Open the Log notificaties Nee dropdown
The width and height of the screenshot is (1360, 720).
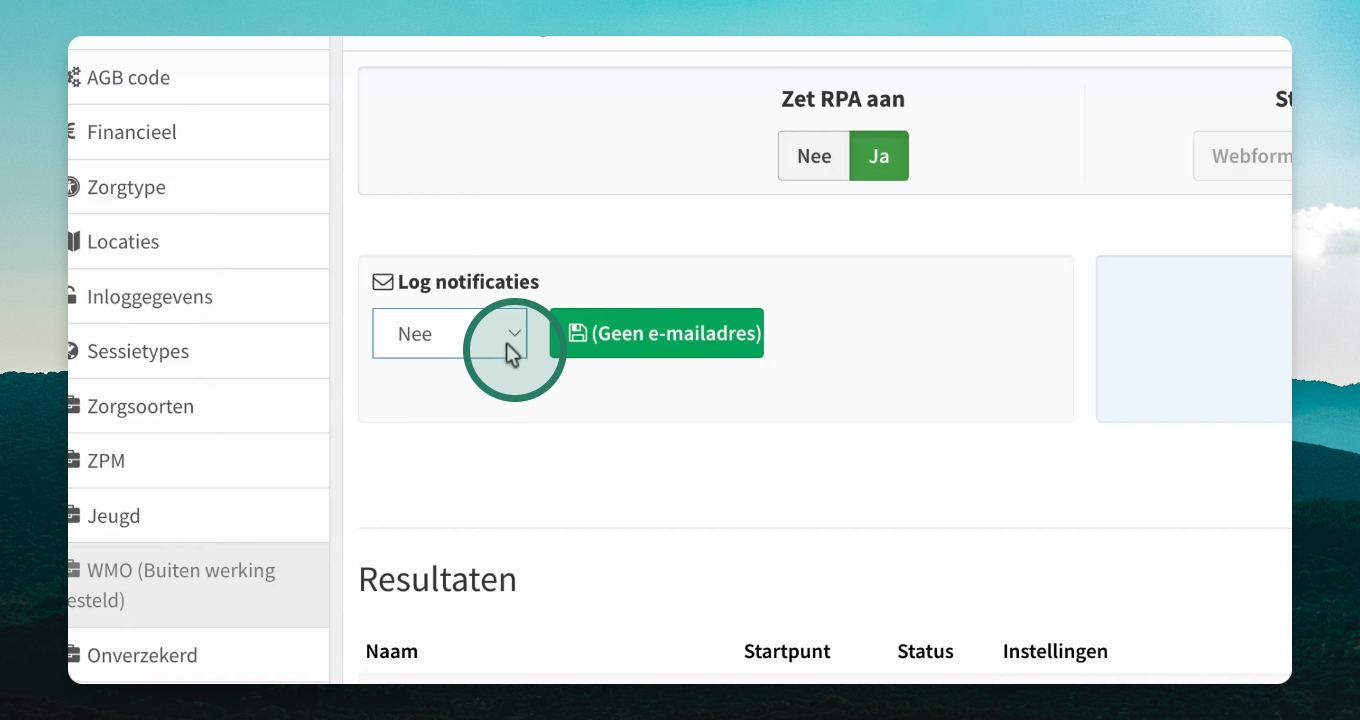point(450,333)
